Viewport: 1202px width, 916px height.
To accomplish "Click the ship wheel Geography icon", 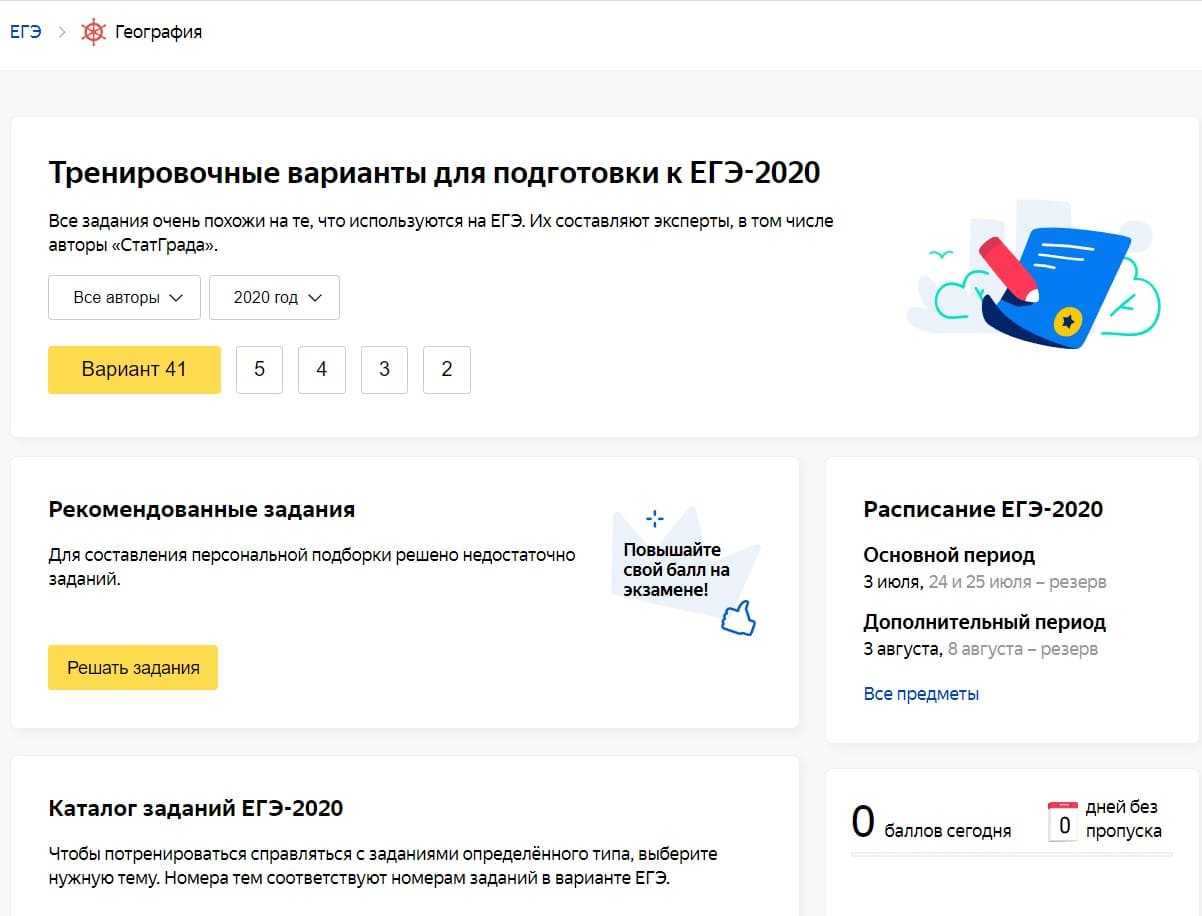I will coord(93,32).
